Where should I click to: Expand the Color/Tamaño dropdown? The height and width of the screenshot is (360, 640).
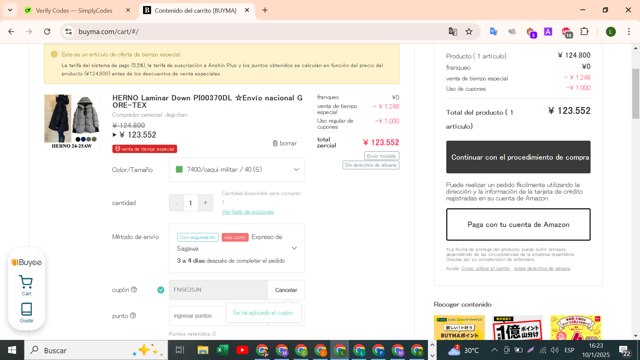point(237,169)
